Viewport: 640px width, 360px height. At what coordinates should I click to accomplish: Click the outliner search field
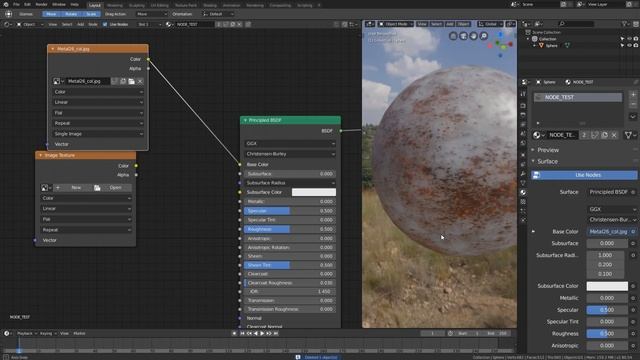click(x=576, y=24)
